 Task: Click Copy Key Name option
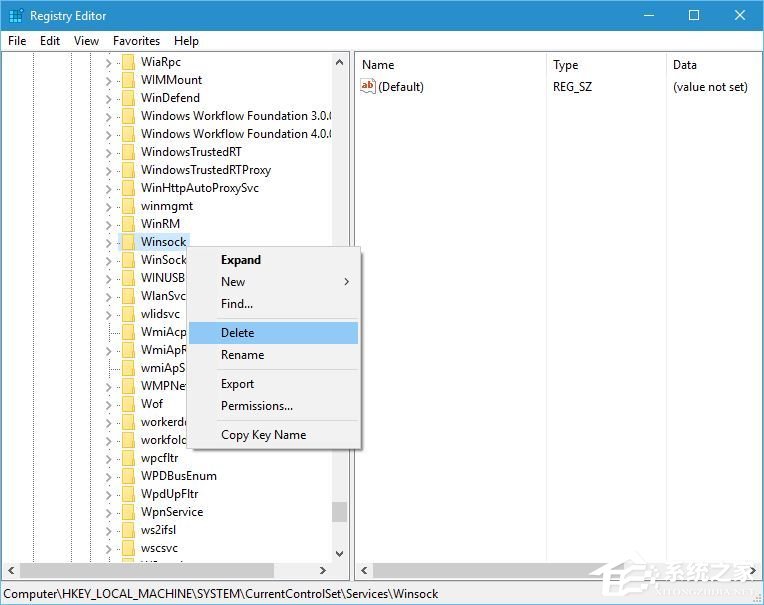tap(263, 435)
